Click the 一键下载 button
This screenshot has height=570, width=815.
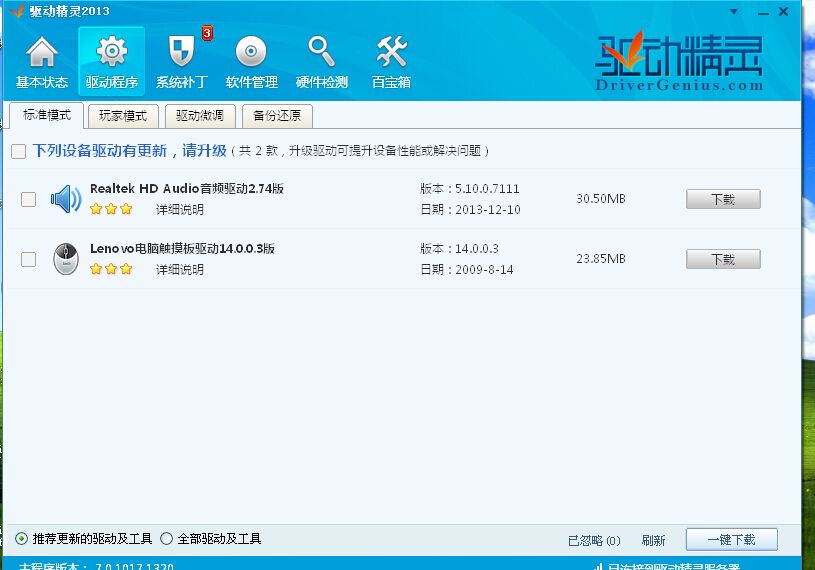click(x=731, y=539)
